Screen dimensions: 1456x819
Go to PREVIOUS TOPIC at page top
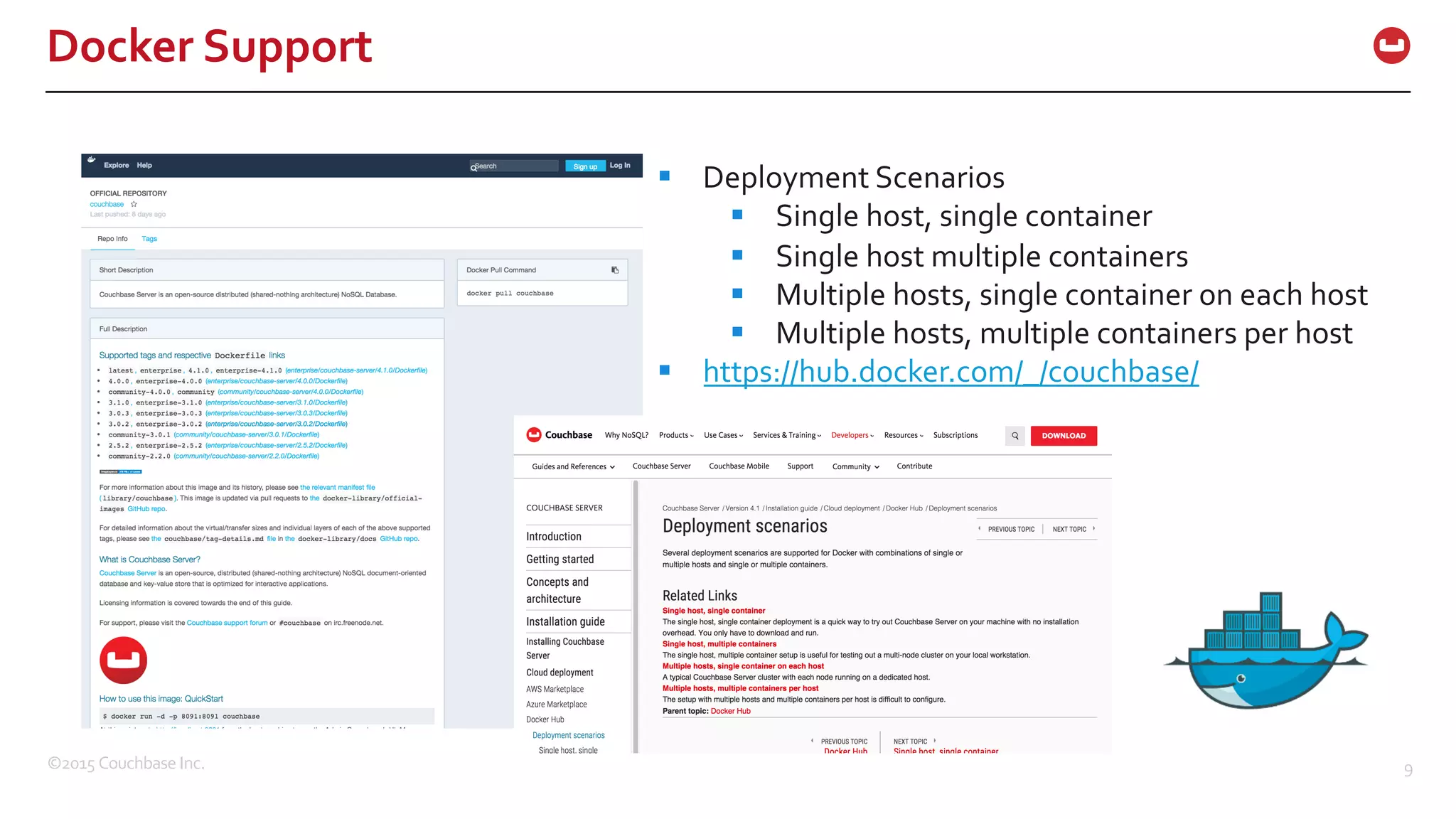click(1007, 530)
